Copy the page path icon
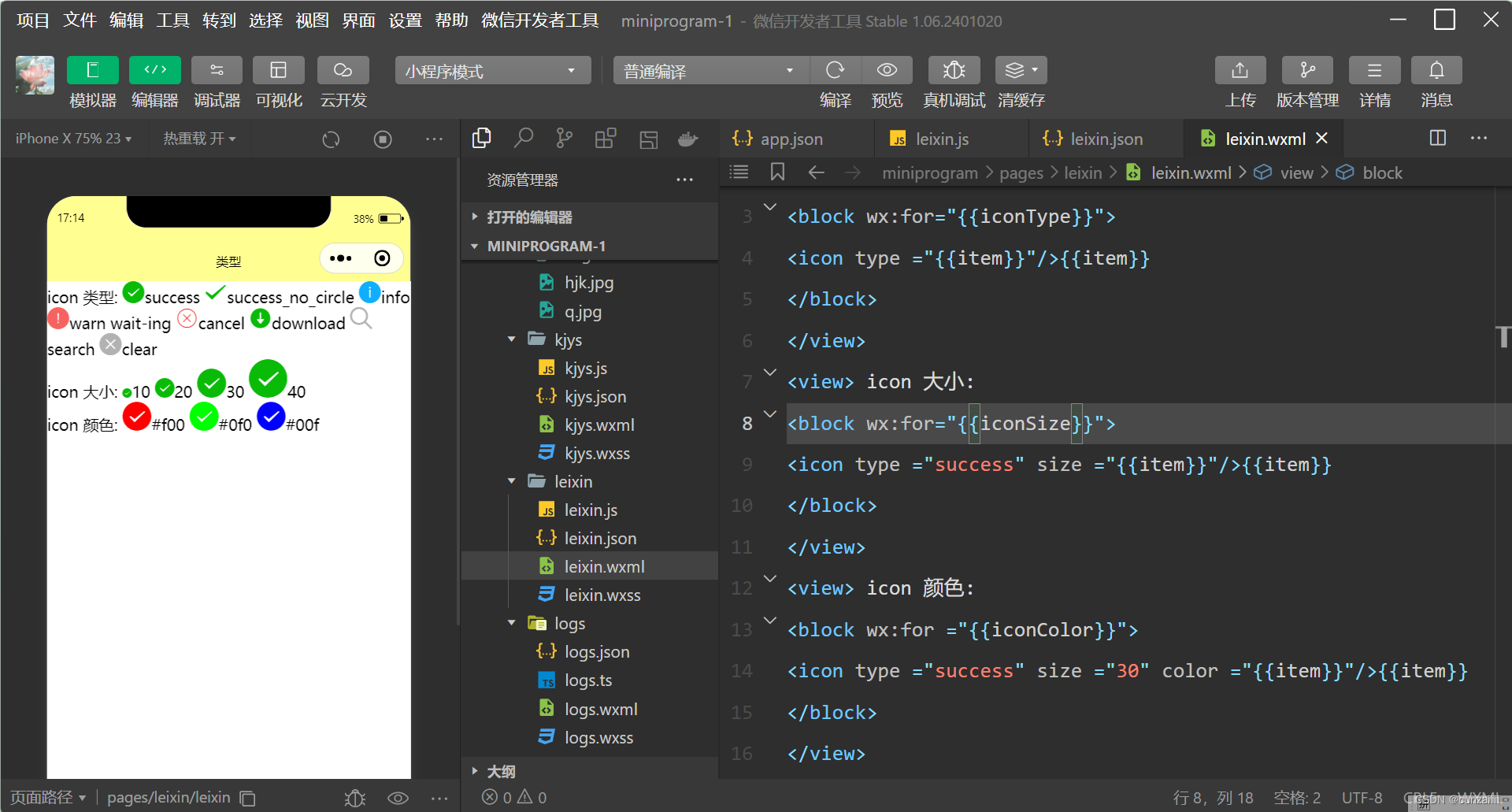 247,798
